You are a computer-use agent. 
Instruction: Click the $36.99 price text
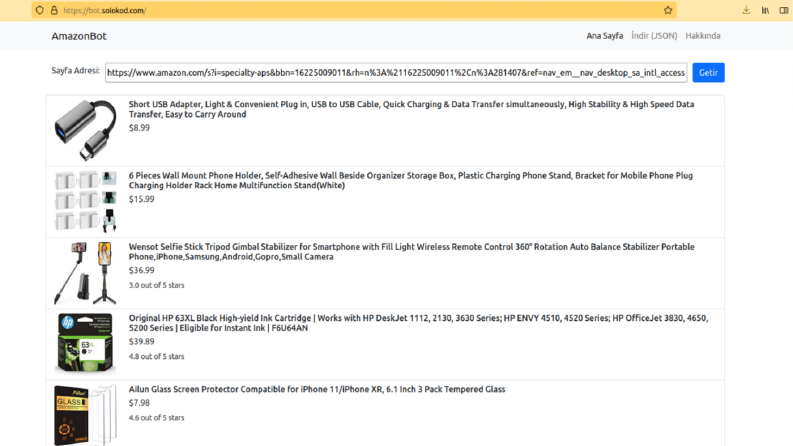(141, 271)
